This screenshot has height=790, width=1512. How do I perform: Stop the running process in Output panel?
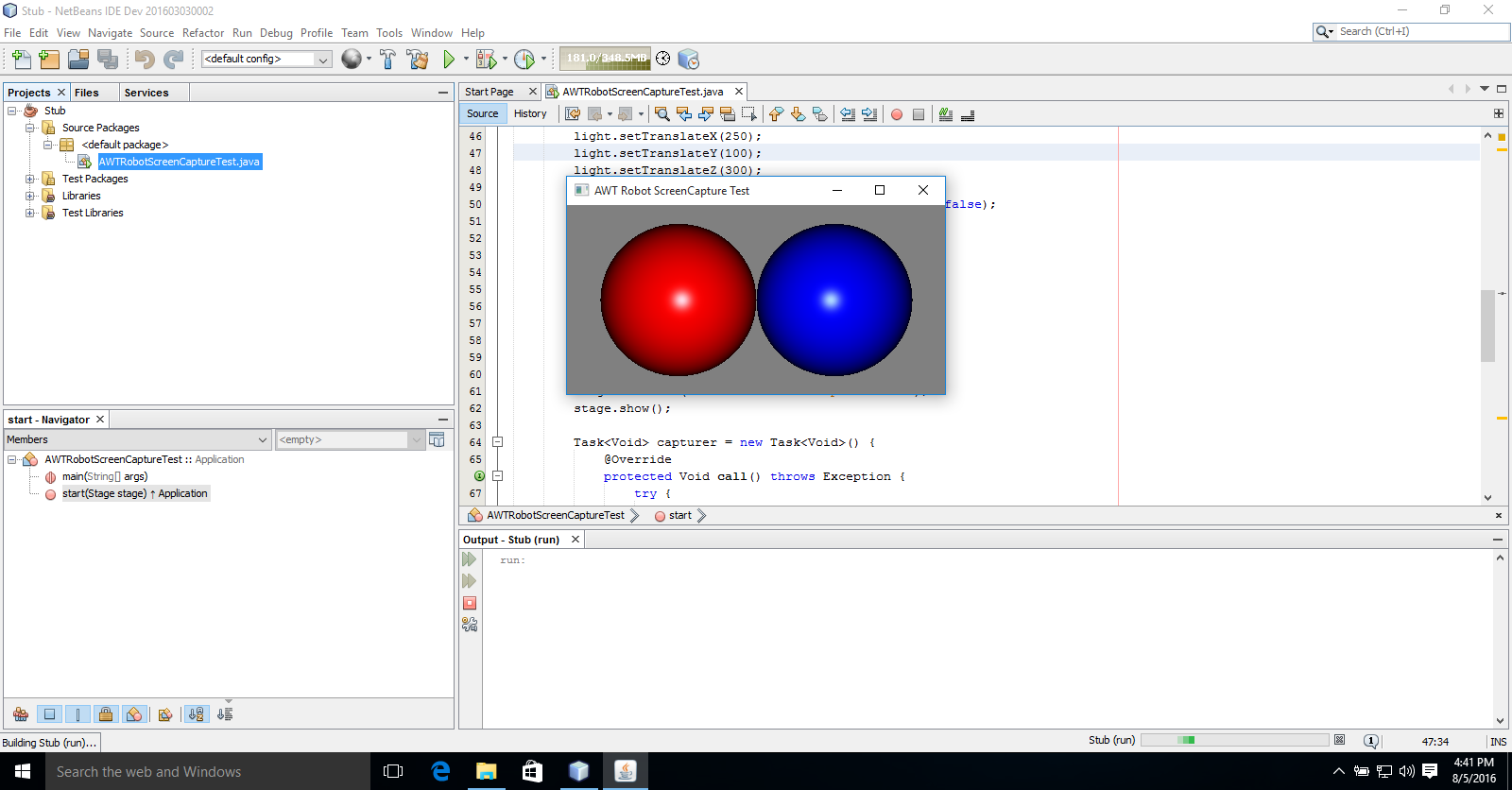pos(470,603)
